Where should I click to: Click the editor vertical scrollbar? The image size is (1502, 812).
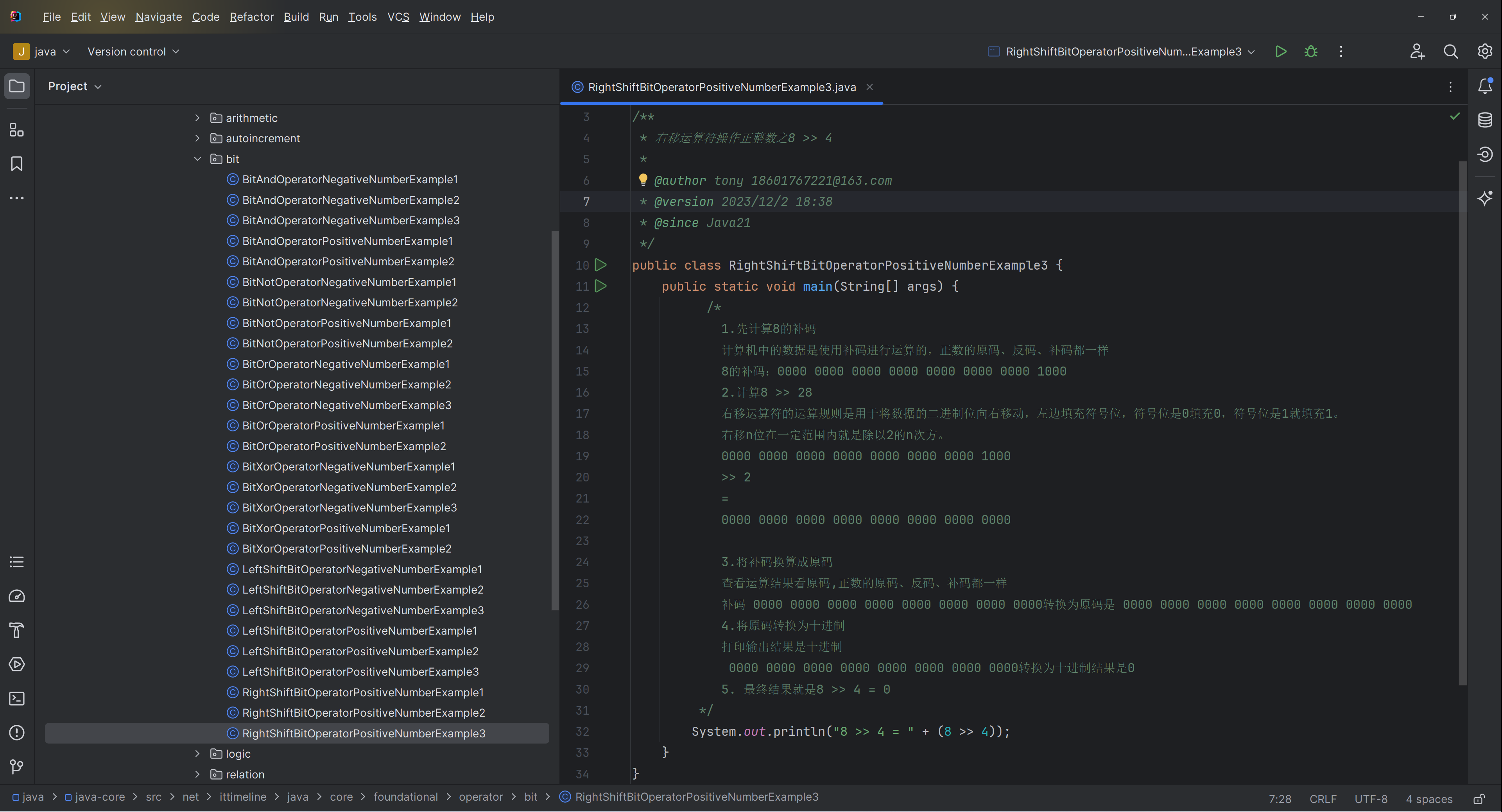1463,423
